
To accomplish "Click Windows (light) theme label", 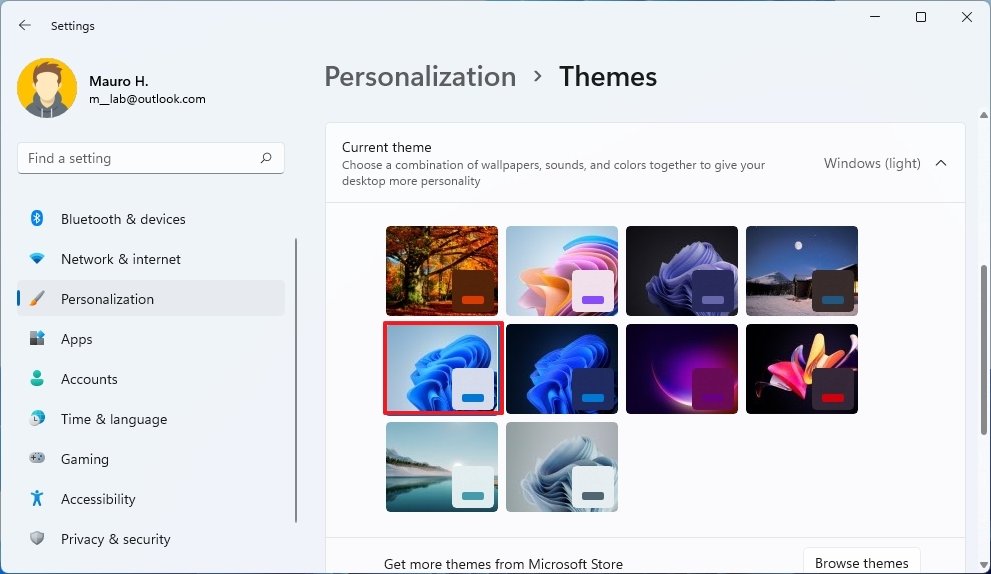I will click(x=872, y=163).
